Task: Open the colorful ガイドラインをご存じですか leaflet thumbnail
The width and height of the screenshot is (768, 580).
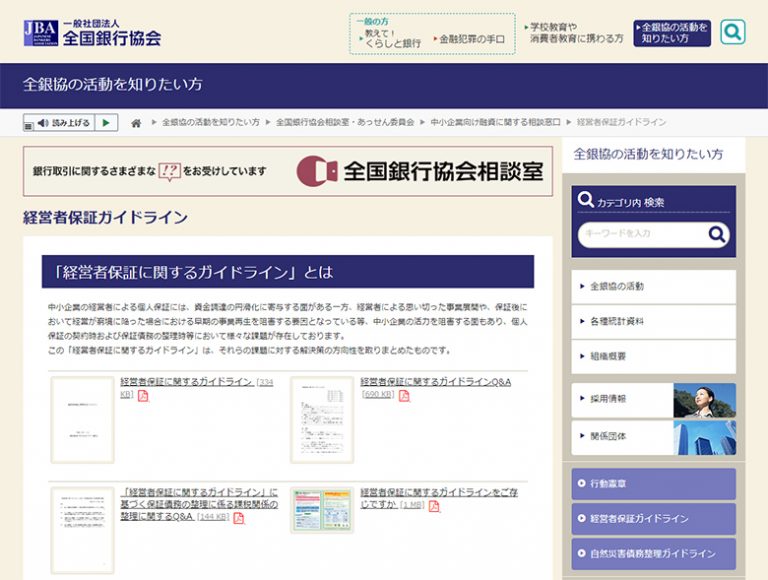Action: (x=321, y=510)
